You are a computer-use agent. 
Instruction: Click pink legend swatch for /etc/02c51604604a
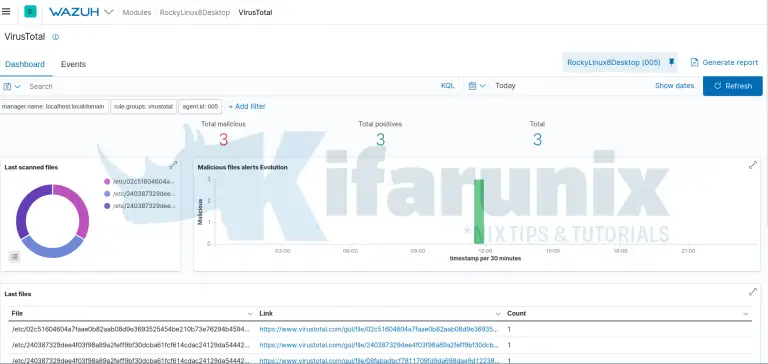107,182
